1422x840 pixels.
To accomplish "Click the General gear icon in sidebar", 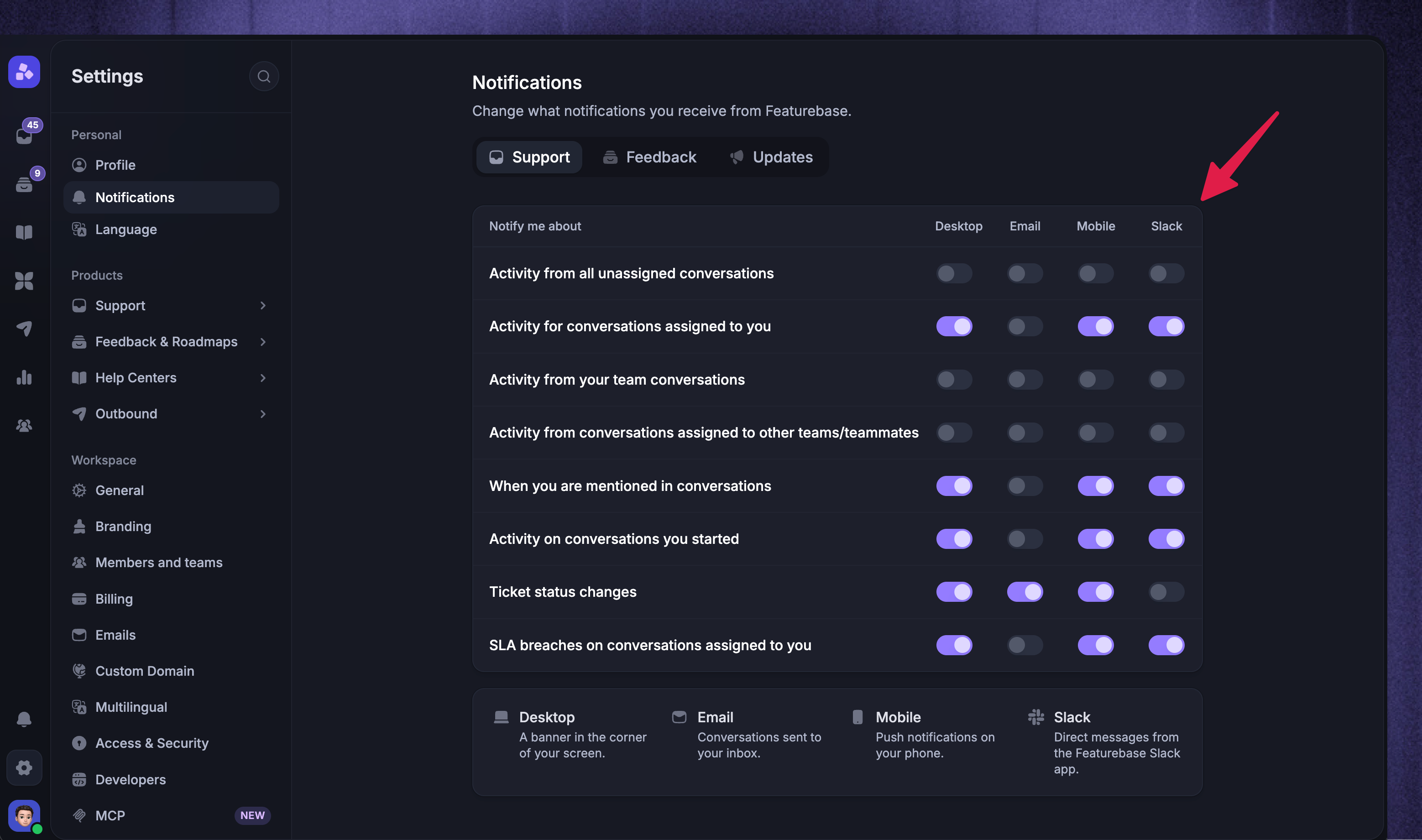I will point(79,490).
